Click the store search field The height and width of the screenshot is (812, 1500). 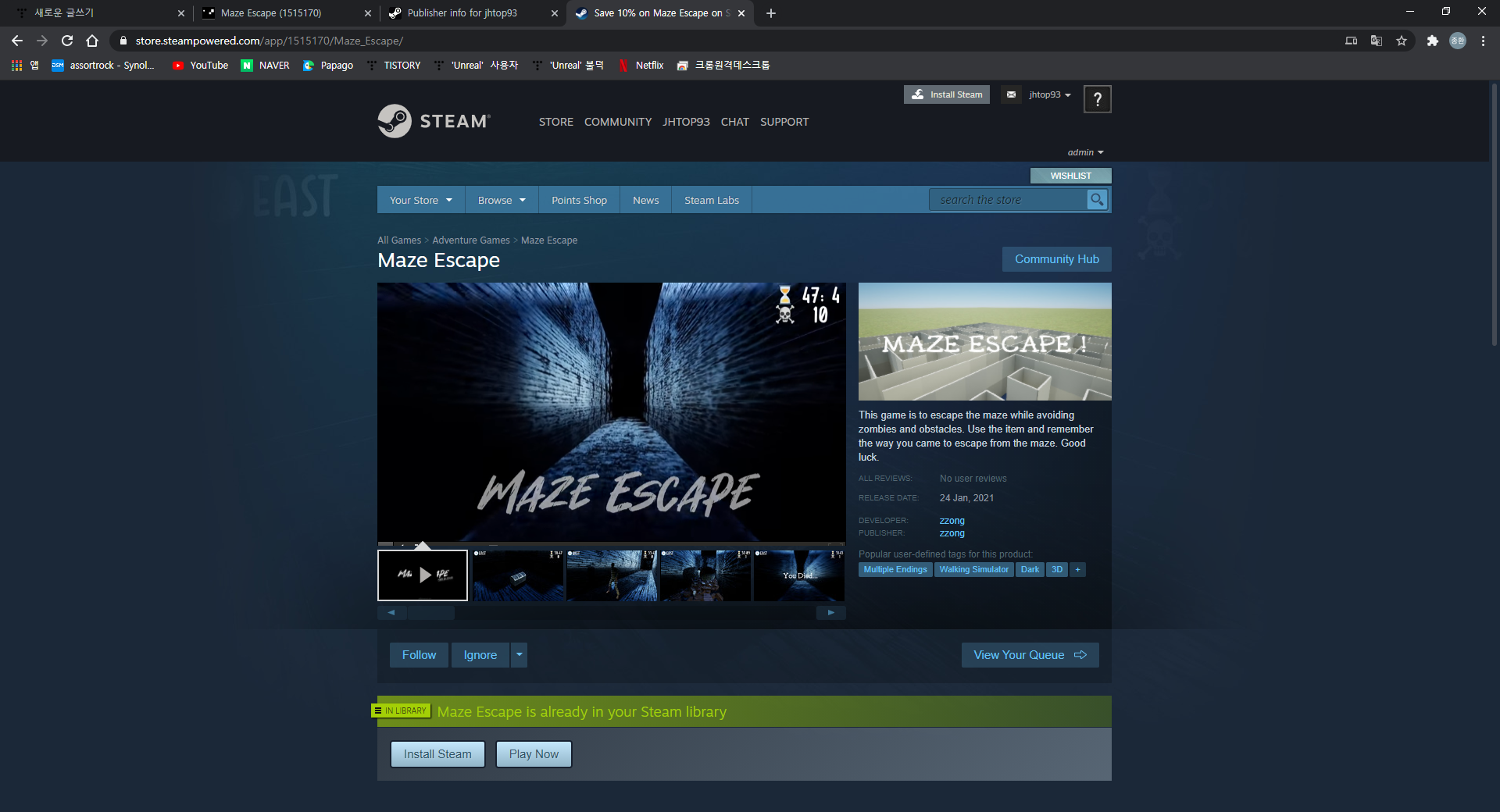[1008, 200]
